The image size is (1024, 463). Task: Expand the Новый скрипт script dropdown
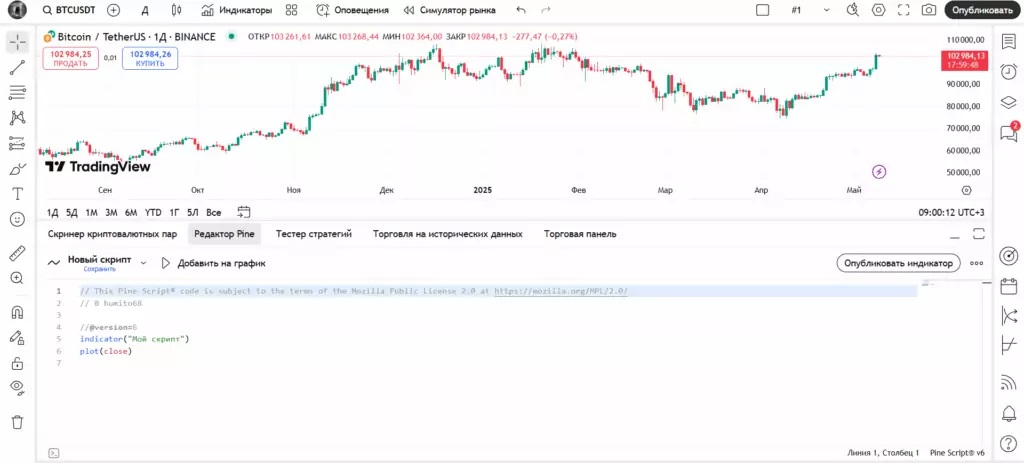(144, 262)
